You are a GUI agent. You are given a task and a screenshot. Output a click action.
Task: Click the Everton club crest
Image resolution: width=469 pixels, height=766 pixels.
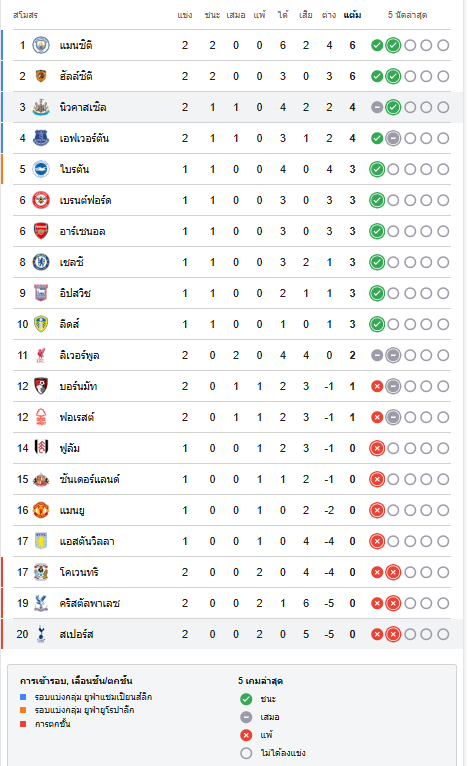click(x=41, y=138)
